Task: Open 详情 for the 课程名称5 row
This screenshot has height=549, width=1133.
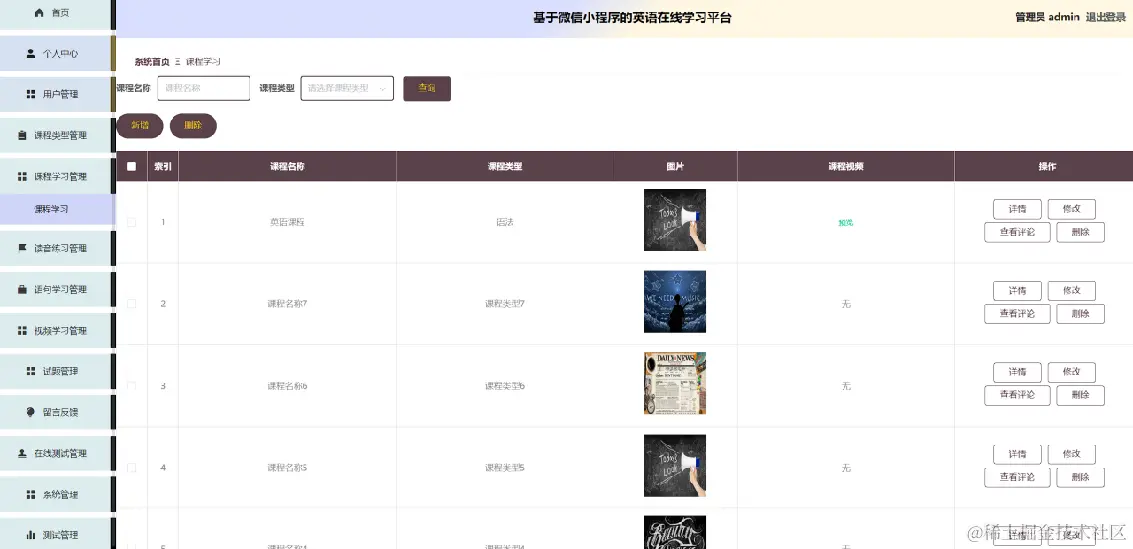Action: tap(1017, 454)
